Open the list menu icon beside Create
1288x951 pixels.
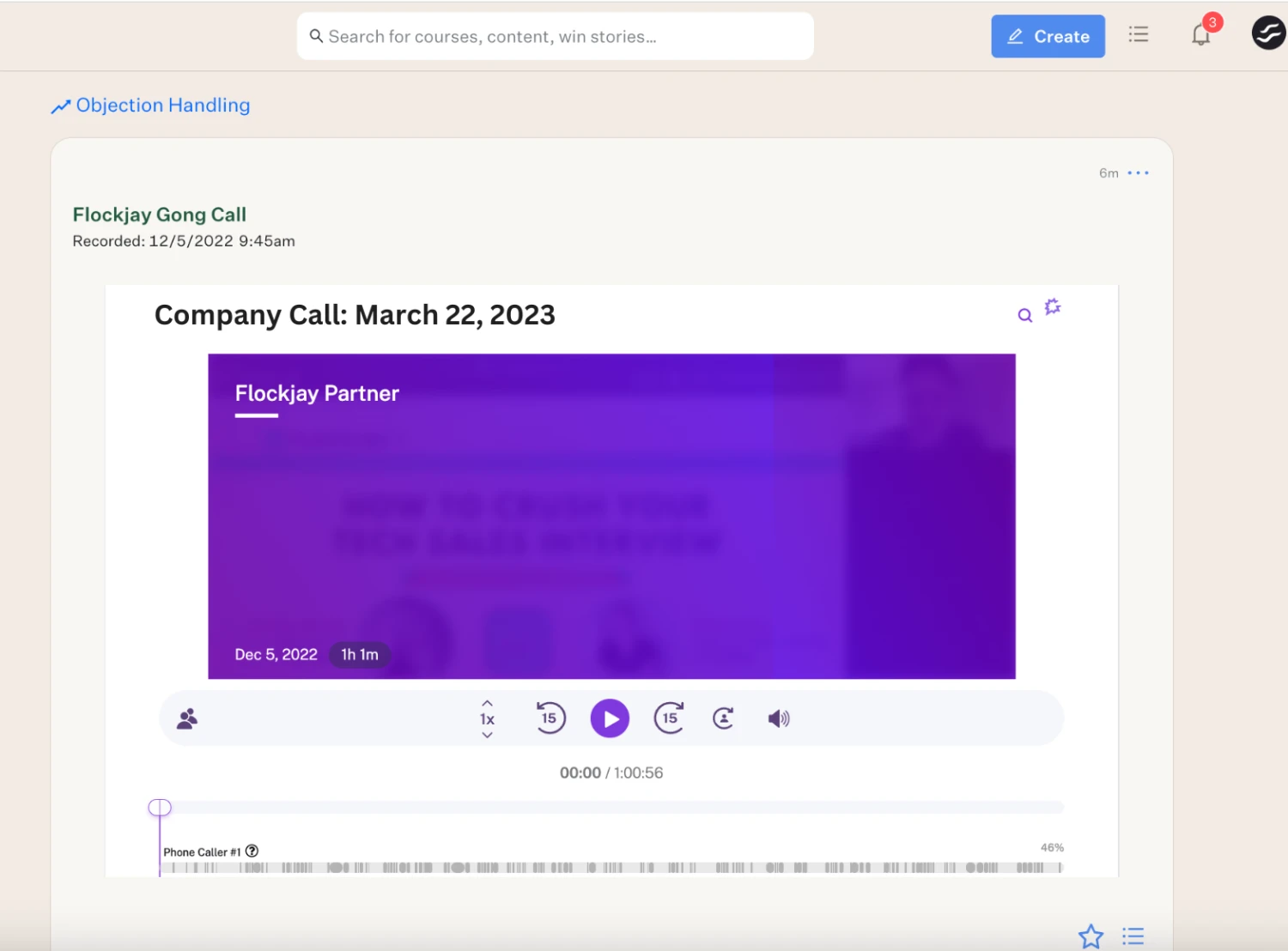[x=1139, y=35]
